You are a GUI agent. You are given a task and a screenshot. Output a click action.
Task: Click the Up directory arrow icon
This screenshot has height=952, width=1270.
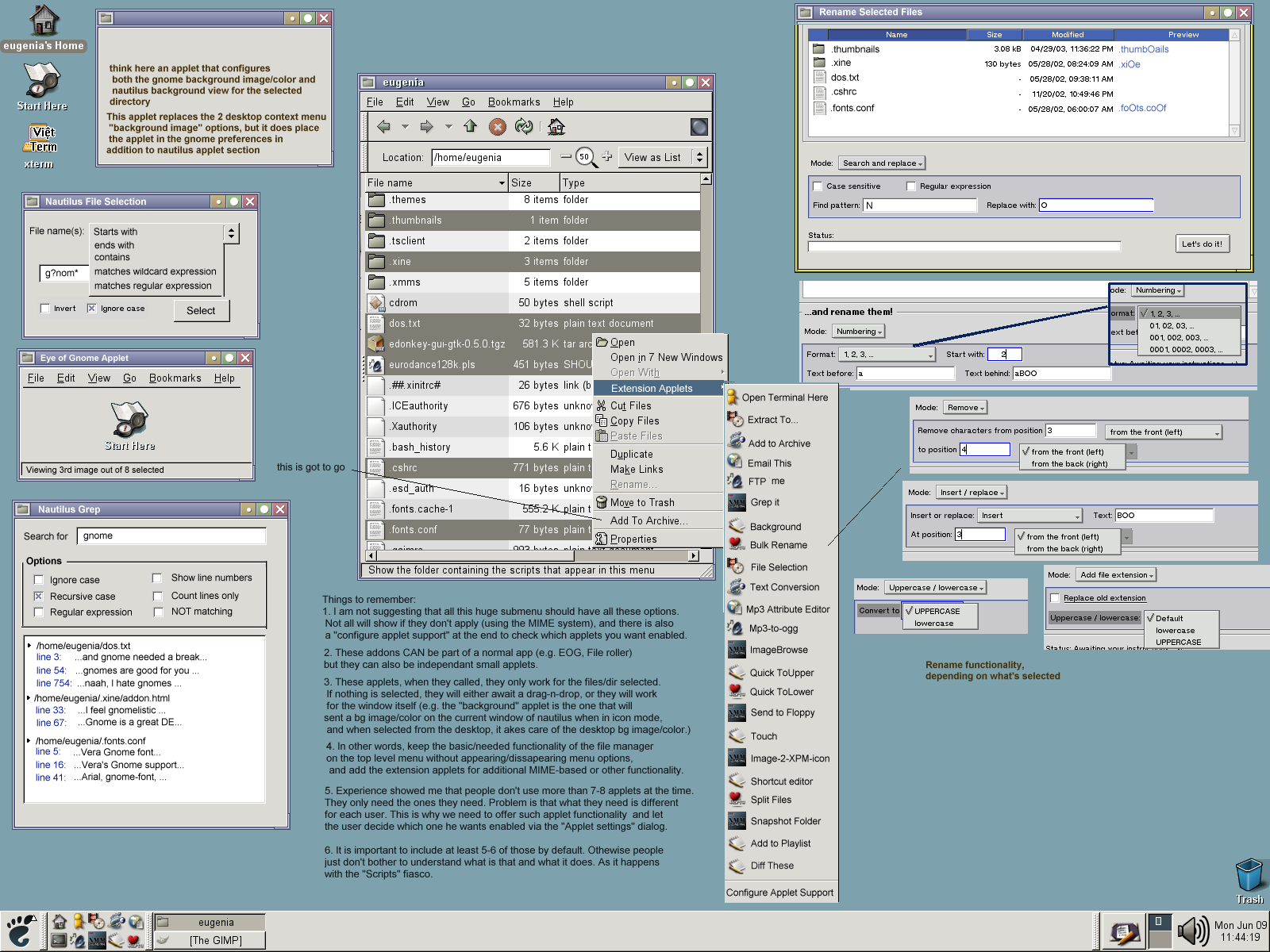coord(470,126)
